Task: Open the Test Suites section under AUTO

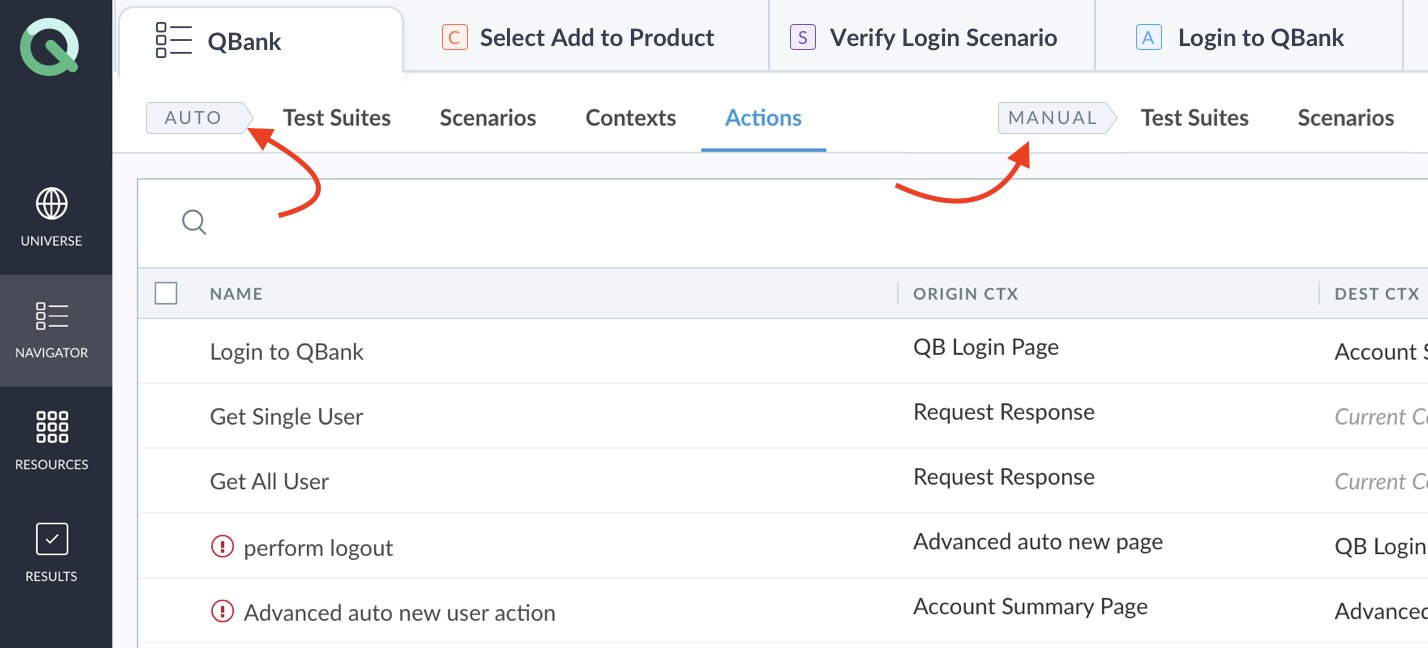Action: coord(337,117)
